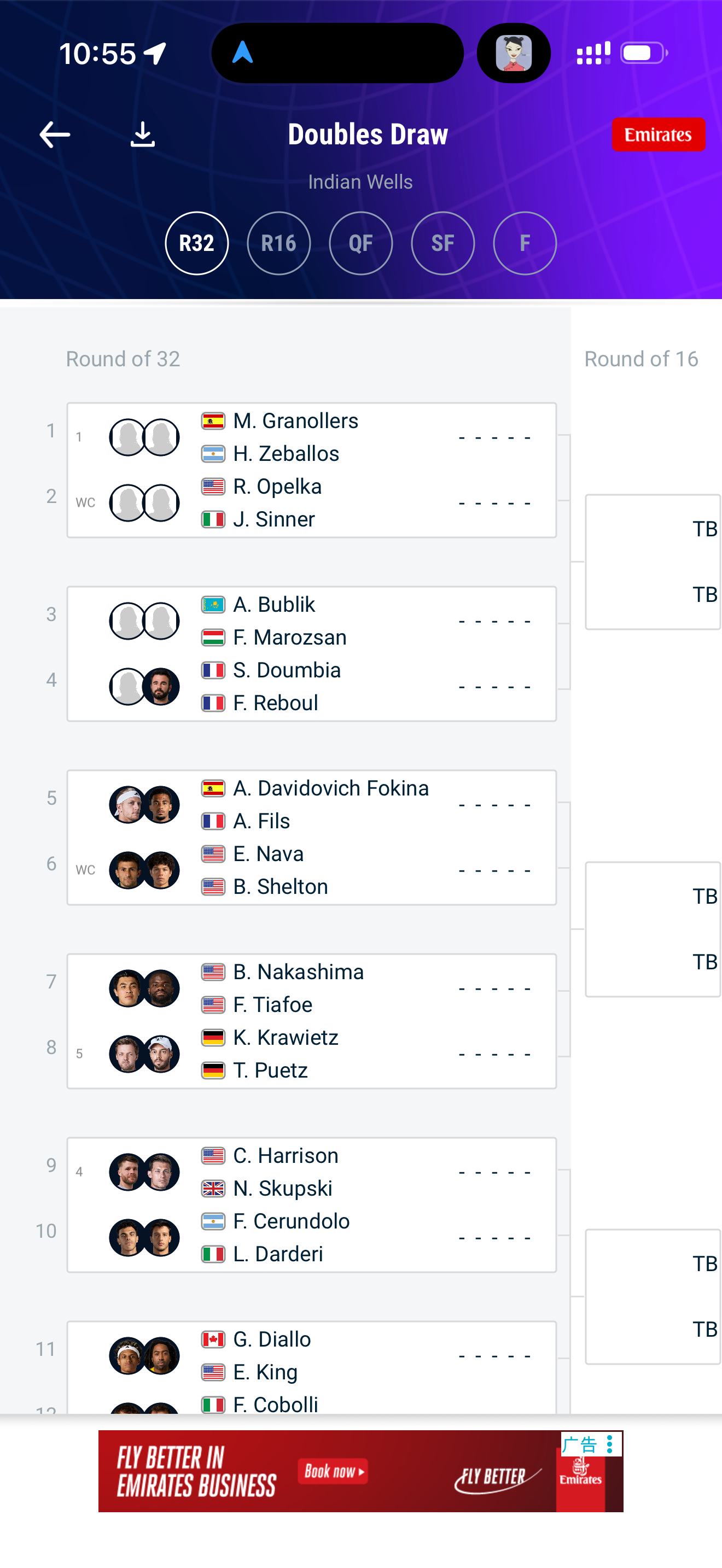Tap the back arrow icon
Screen dimensions: 722x1568
(x=55, y=134)
